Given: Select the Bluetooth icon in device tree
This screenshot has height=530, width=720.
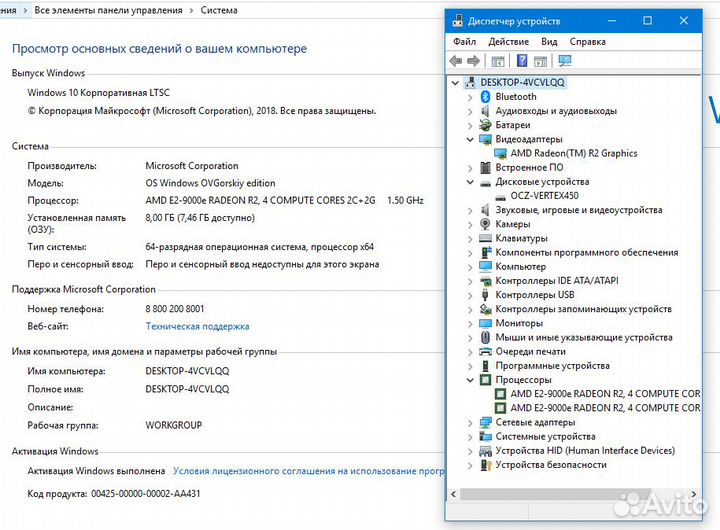Looking at the screenshot, I should point(485,96).
